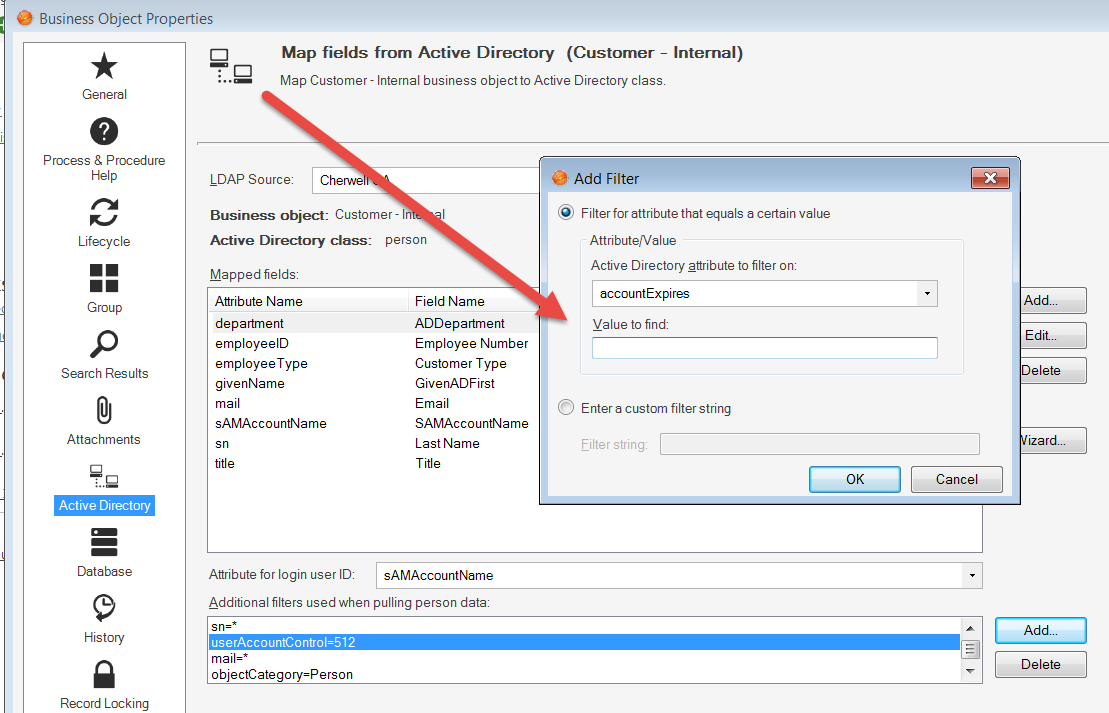
Task: Confirm the Add Filter dialog with OK
Action: 854,479
